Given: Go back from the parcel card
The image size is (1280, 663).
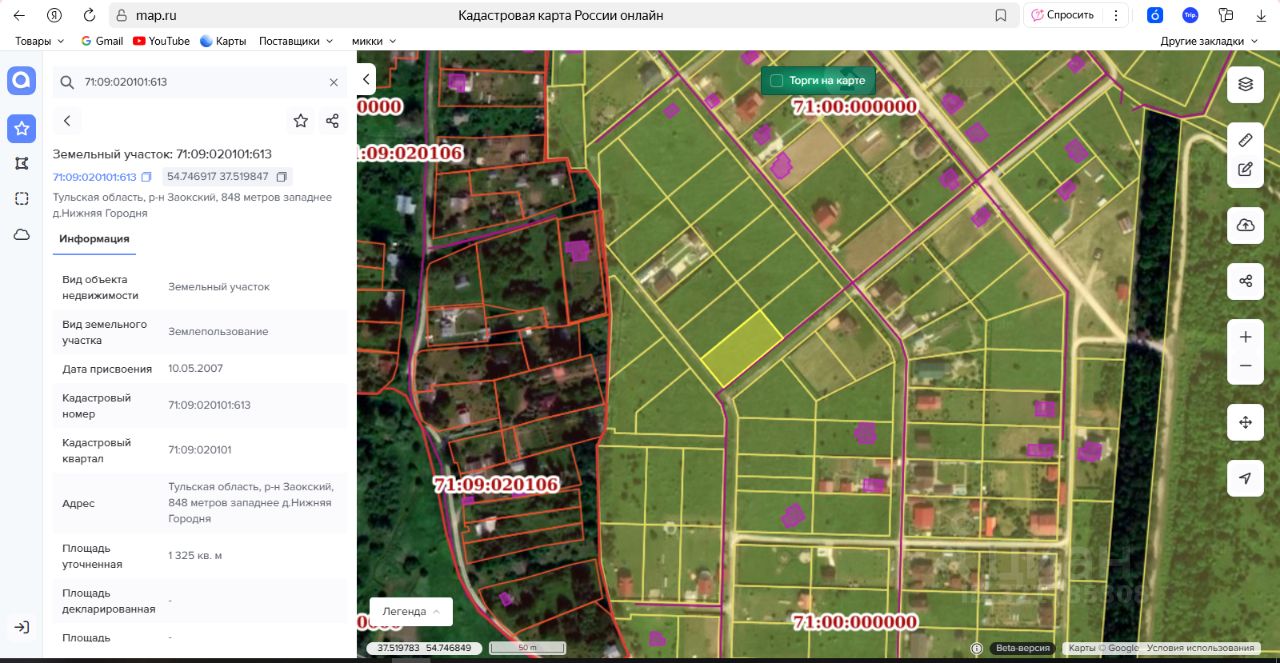Looking at the screenshot, I should click(67, 121).
